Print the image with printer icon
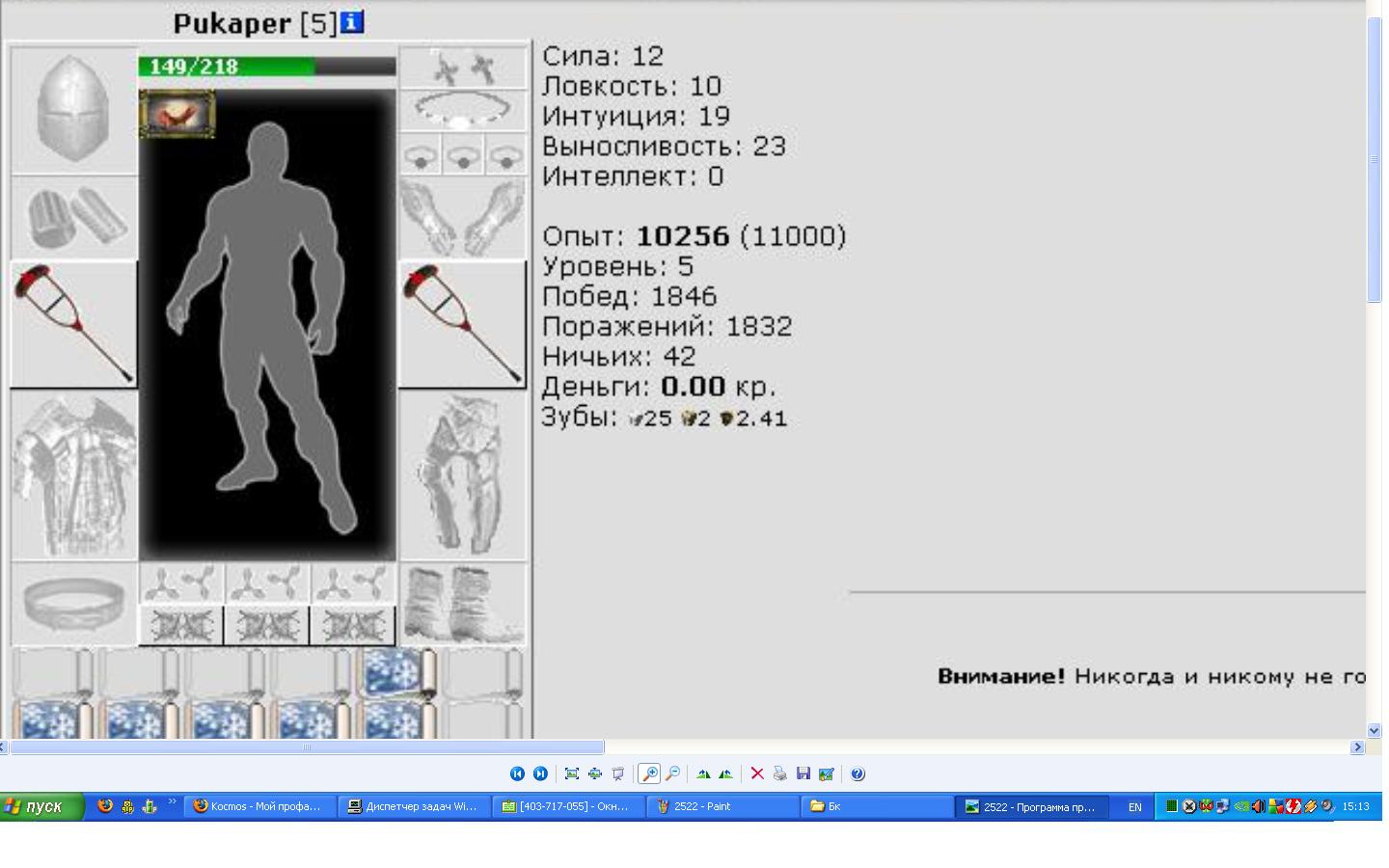The height and width of the screenshot is (868, 1389). pos(779,773)
